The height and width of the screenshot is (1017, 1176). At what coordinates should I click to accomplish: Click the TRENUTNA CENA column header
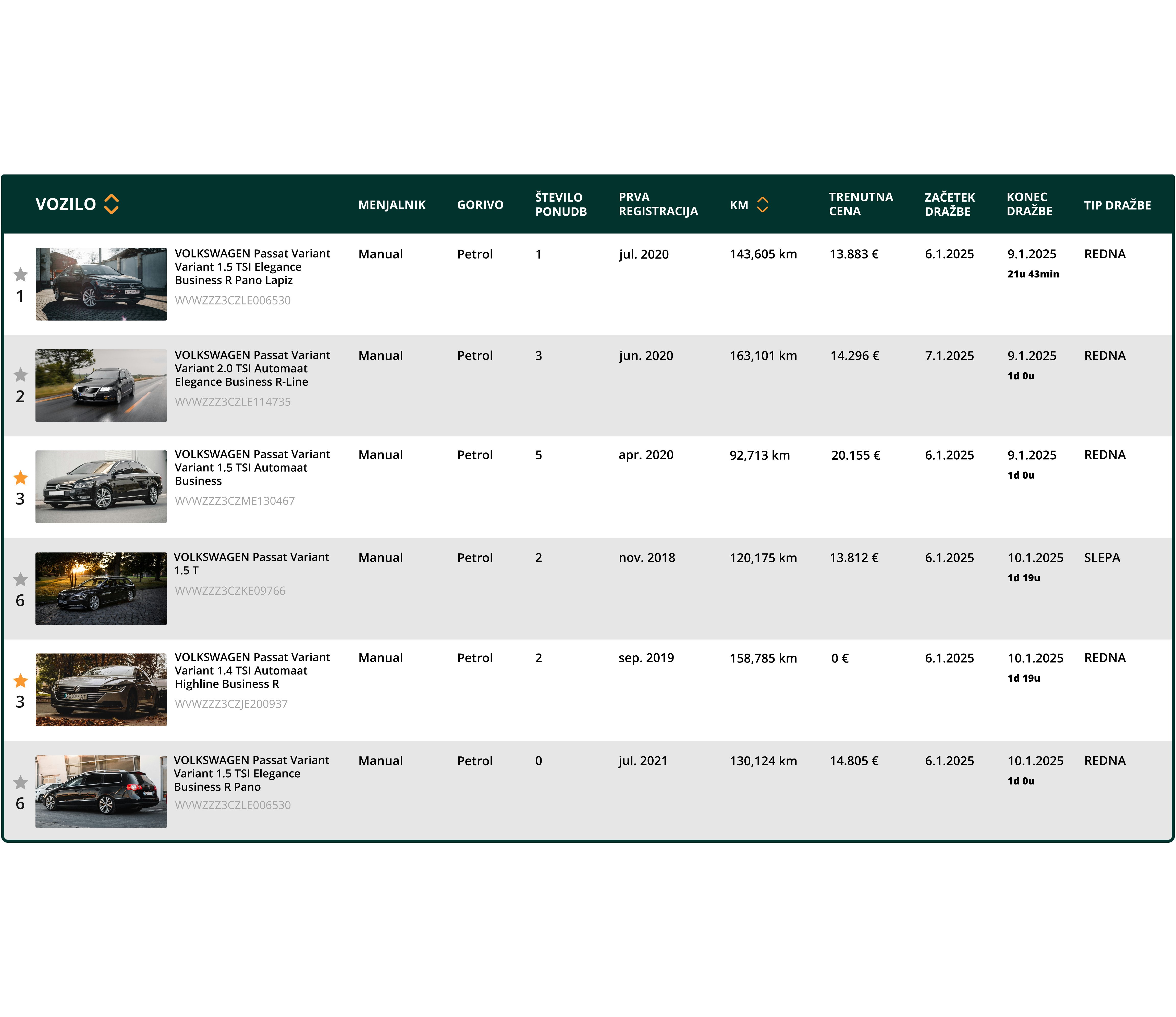click(861, 204)
